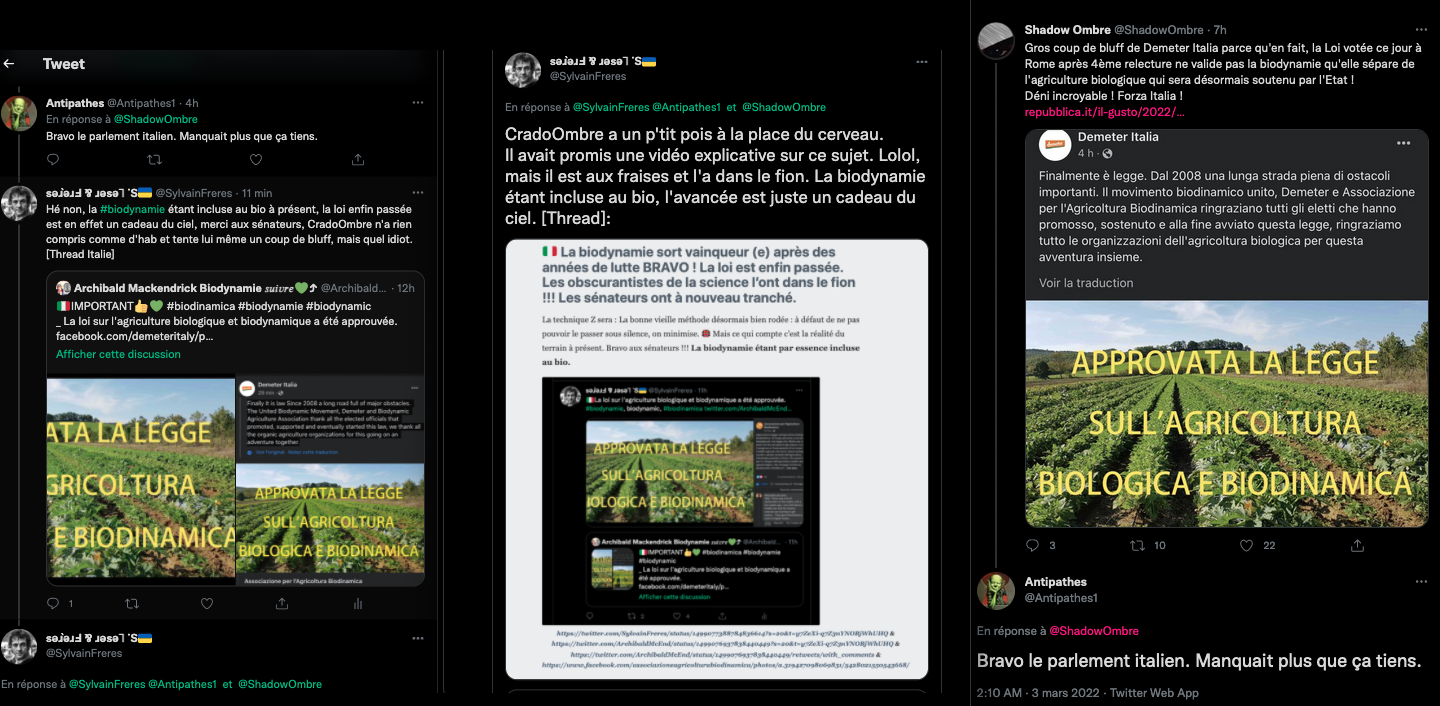Open more options on Shadow Ombre's tweet
This screenshot has height=706, width=1440.
click(1420, 31)
